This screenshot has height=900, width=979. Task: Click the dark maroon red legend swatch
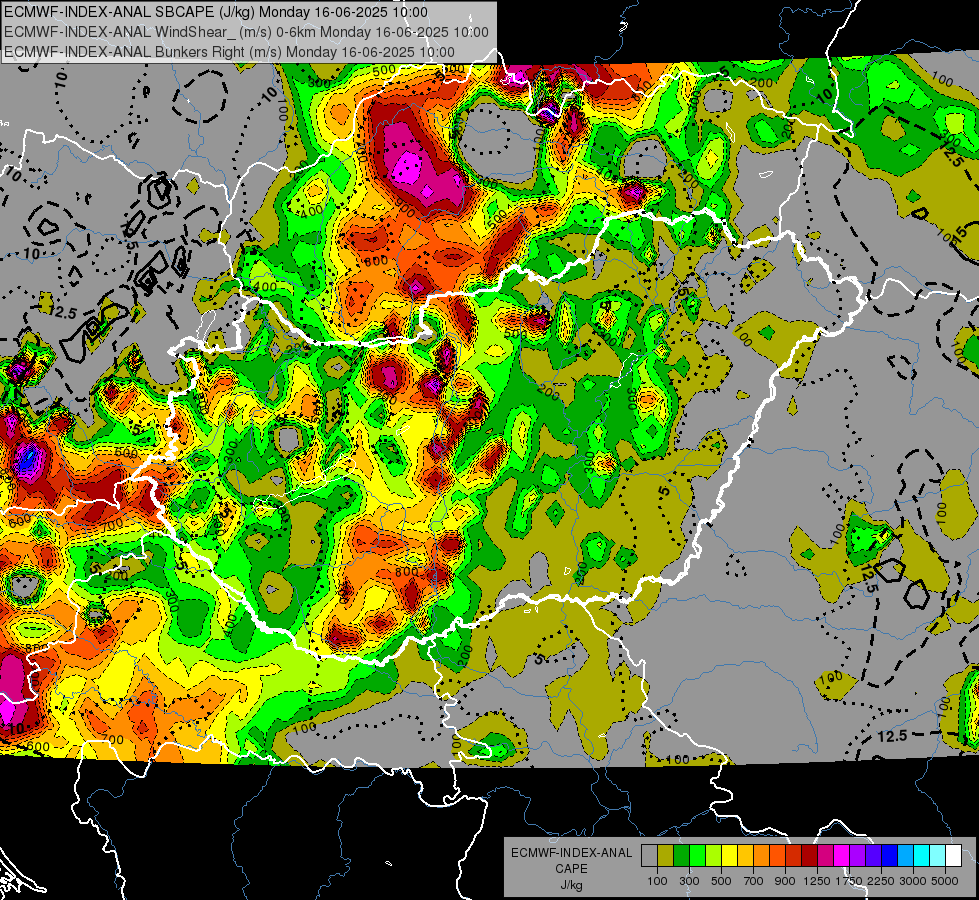coord(810,856)
